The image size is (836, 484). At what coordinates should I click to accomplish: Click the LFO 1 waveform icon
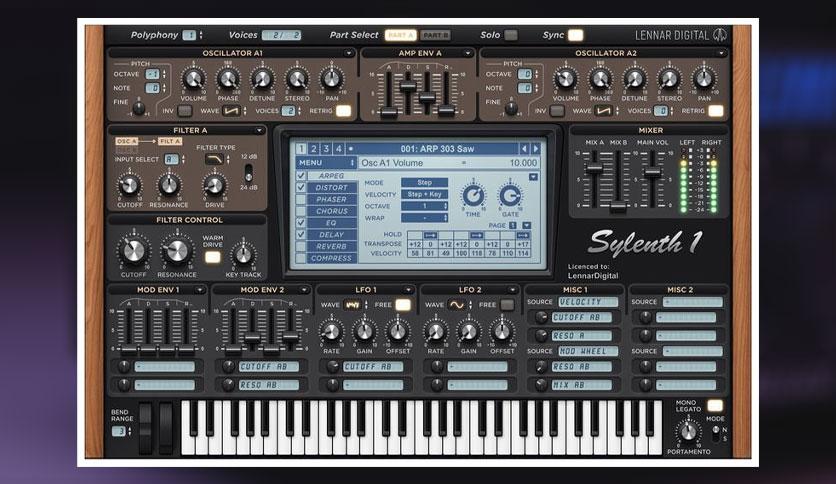tap(353, 304)
